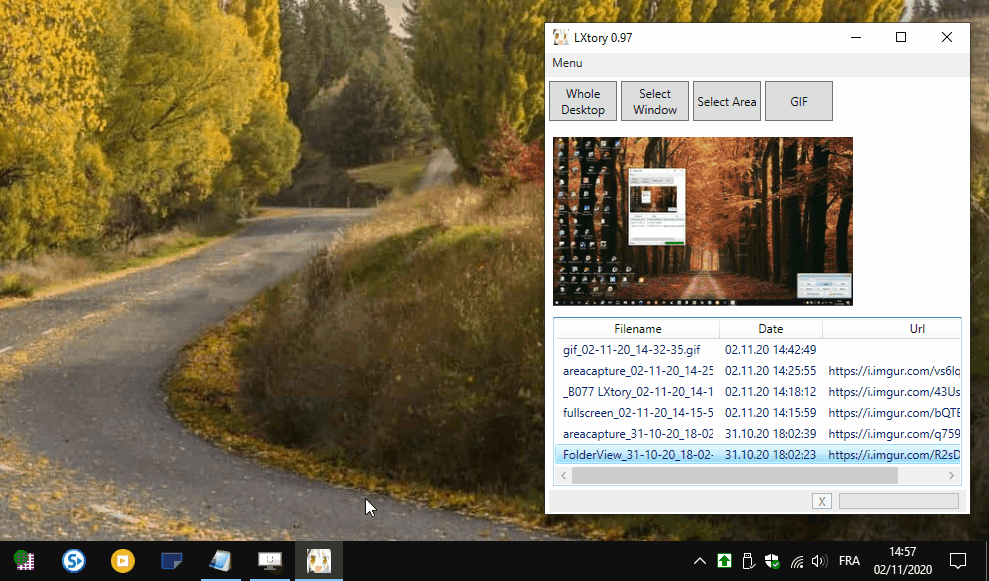Open the green globe grid taskbar app
Screen dimensions: 989x581
tap(24, 560)
